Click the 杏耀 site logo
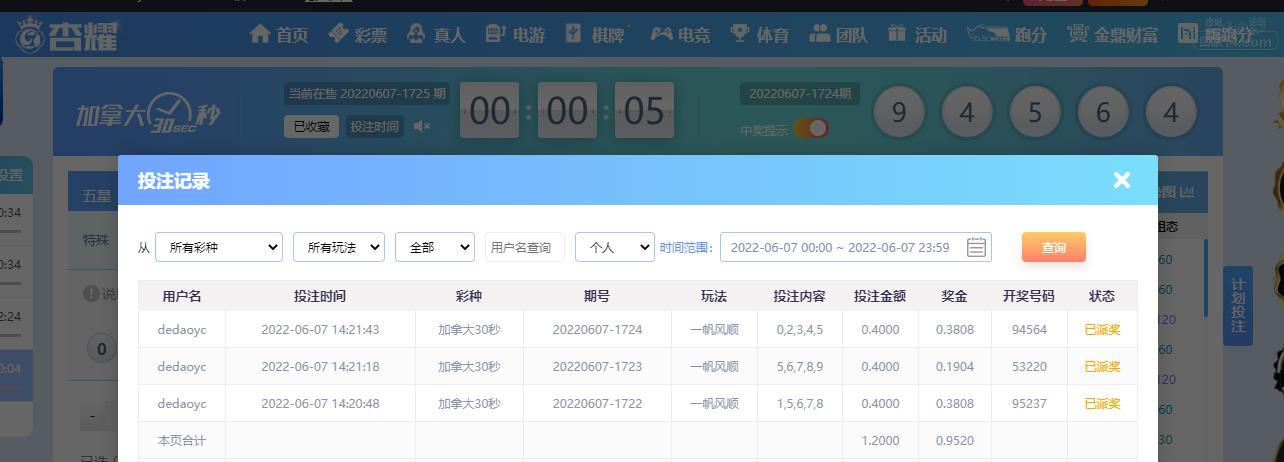Screen dimensions: 1284x462 click(67, 34)
